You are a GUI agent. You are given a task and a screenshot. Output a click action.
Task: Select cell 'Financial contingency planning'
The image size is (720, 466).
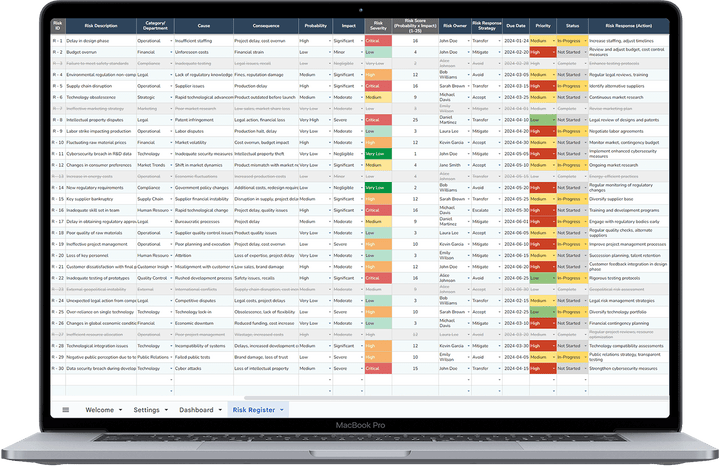629,323
